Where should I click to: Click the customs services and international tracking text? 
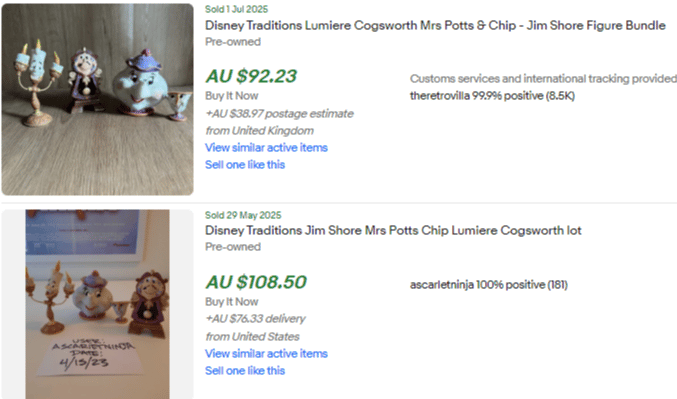coord(543,79)
